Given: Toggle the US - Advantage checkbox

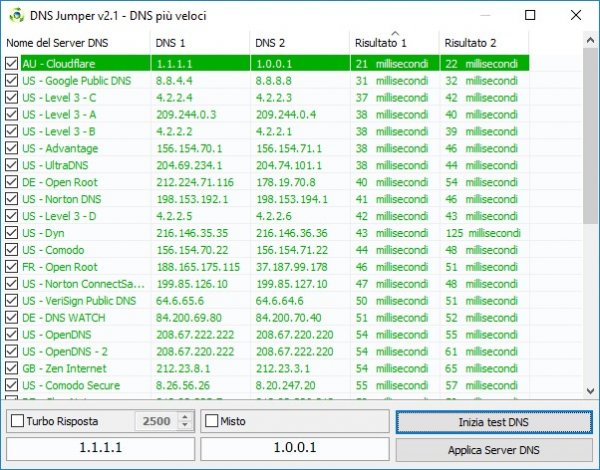Looking at the screenshot, I should point(11,148).
